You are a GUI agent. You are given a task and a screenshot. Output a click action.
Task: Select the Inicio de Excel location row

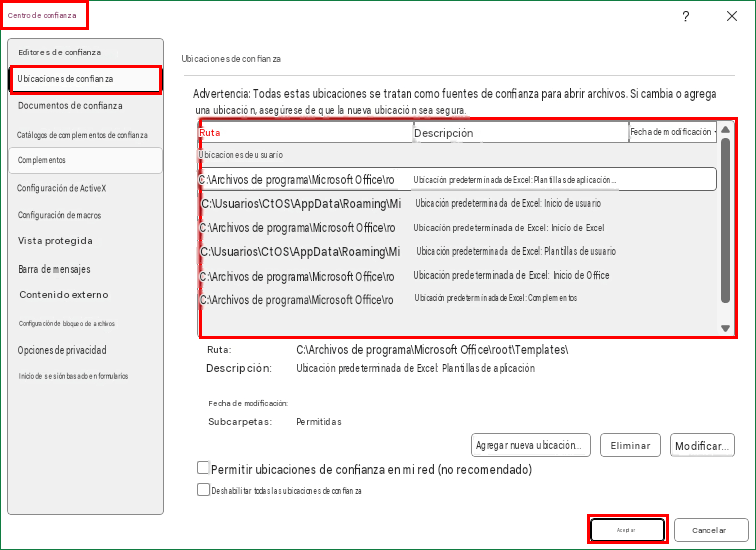pos(457,228)
